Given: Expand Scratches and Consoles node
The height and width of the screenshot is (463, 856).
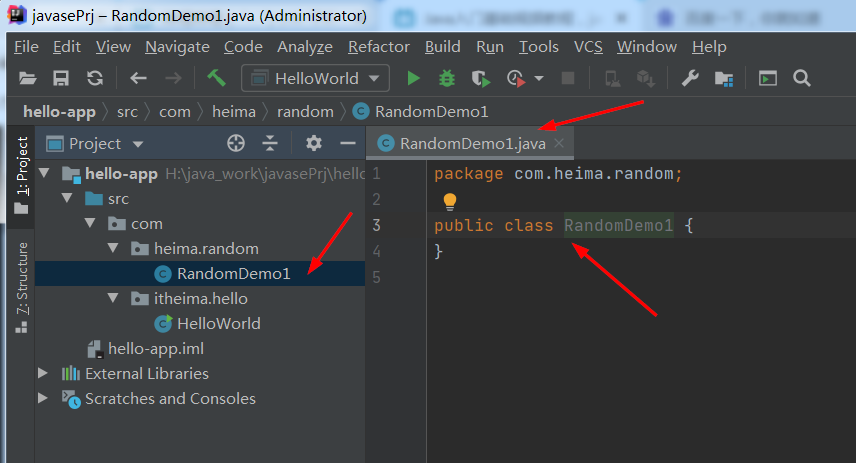Looking at the screenshot, I should [43, 398].
